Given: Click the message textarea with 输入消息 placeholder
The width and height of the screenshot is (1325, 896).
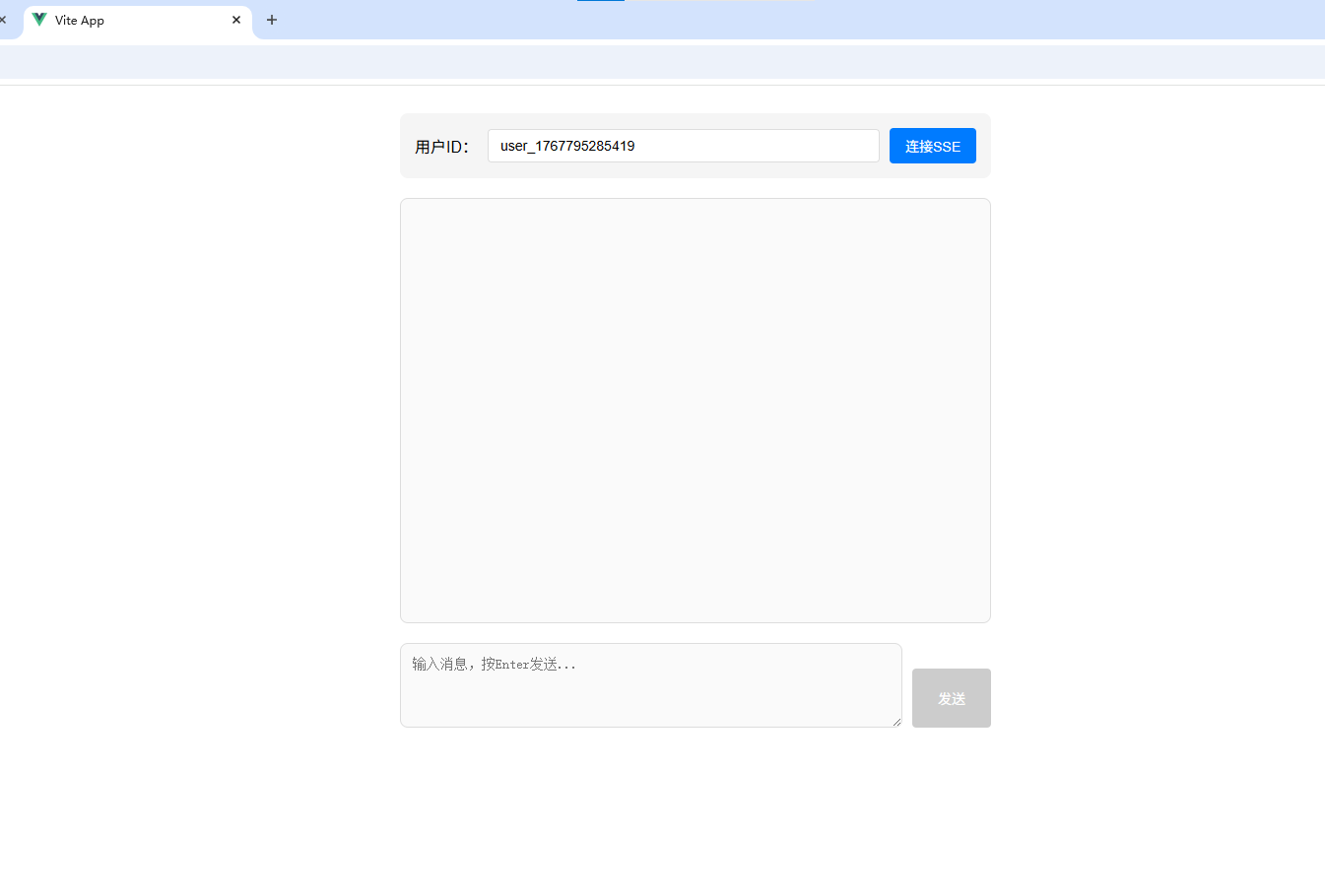Looking at the screenshot, I should pyautogui.click(x=650, y=685).
